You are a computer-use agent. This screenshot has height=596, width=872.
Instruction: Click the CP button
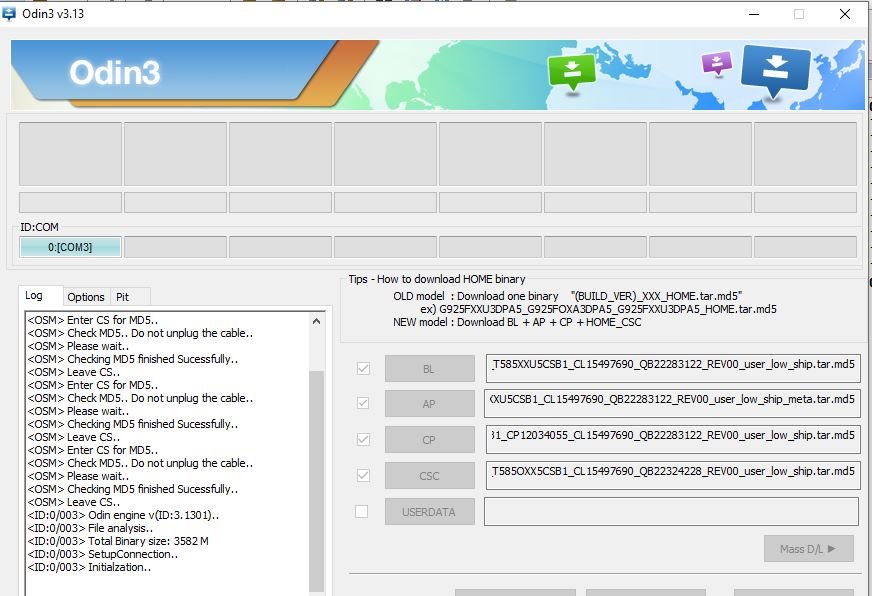[430, 440]
